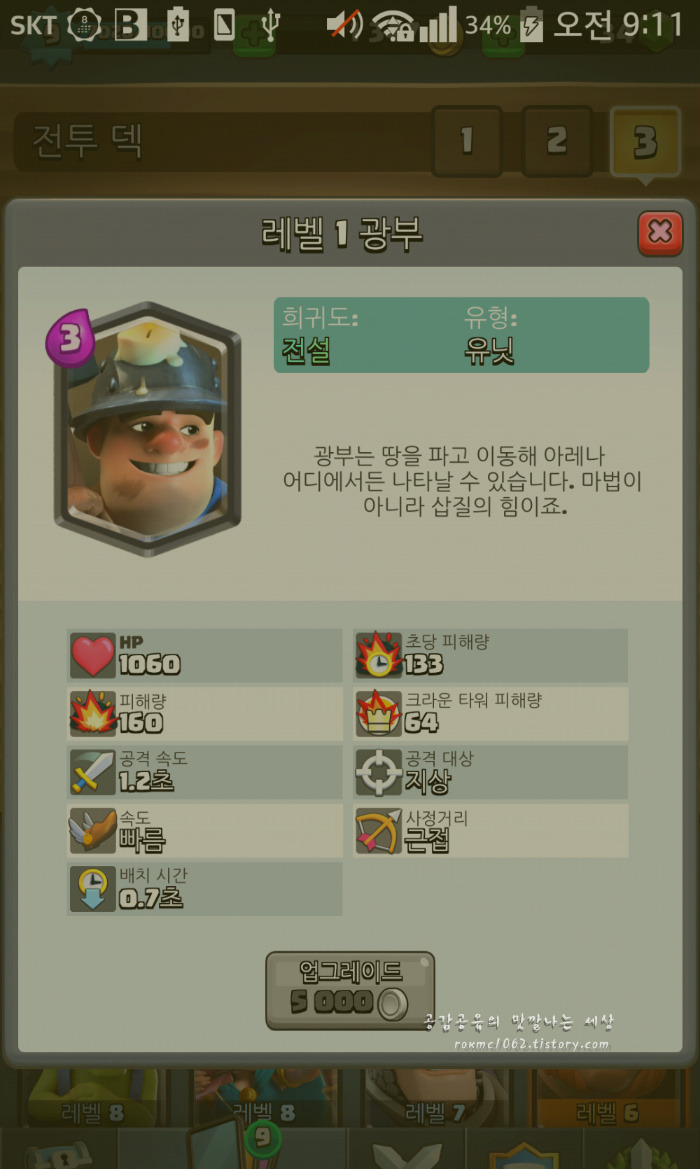Tap the 속도 winged boot icon
This screenshot has width=700, height=1169.
(x=93, y=831)
